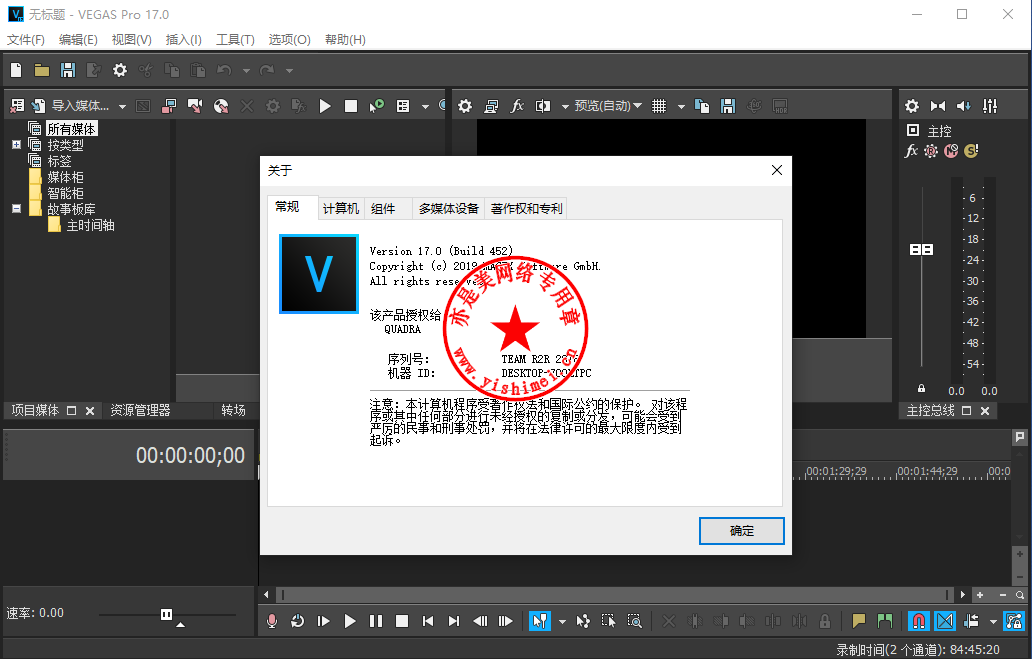Open the 导入媒体 dropdown arrow
1032x659 pixels.
[x=122, y=107]
